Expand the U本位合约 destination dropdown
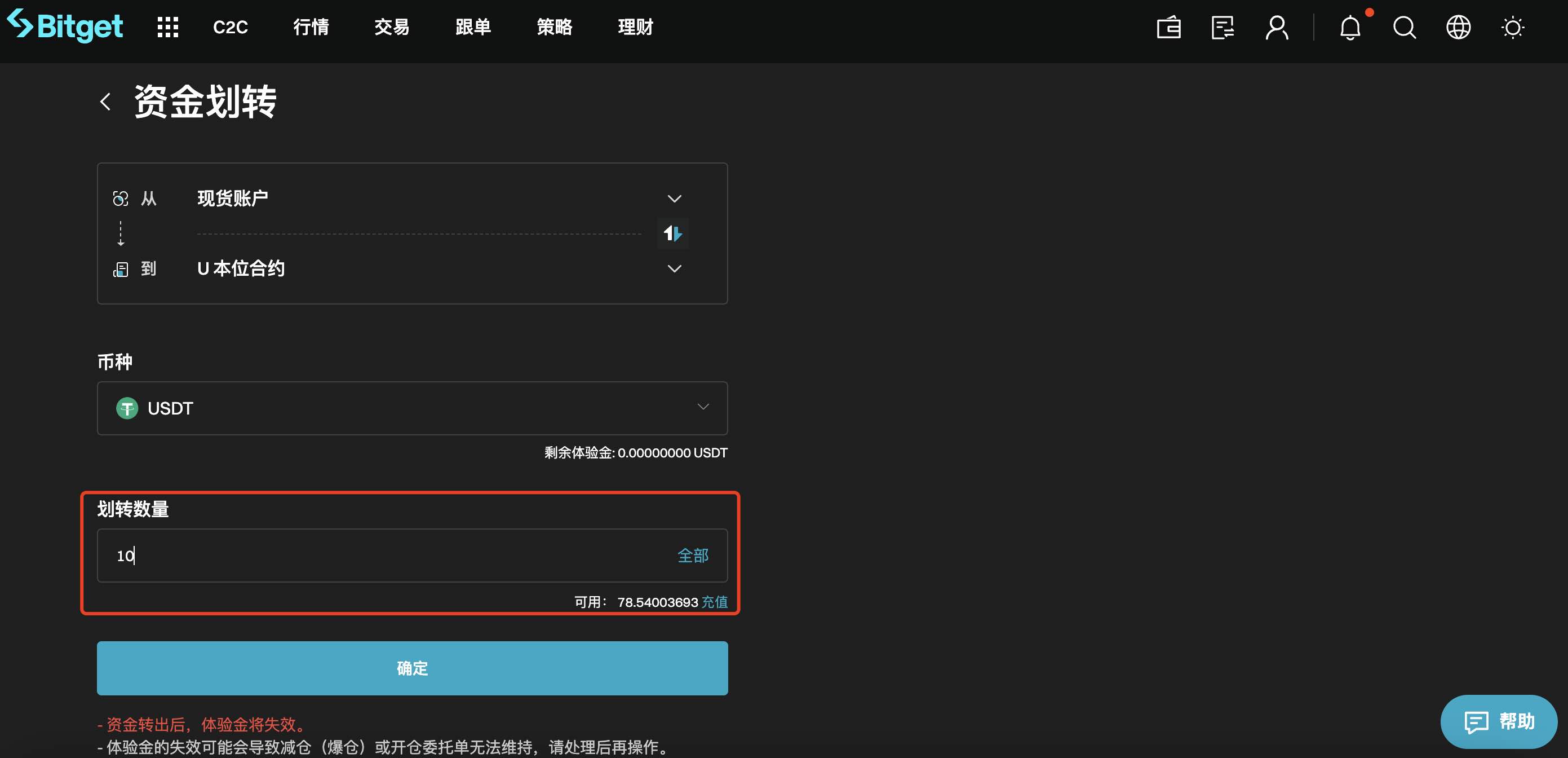Viewport: 1568px width, 758px height. [x=674, y=268]
